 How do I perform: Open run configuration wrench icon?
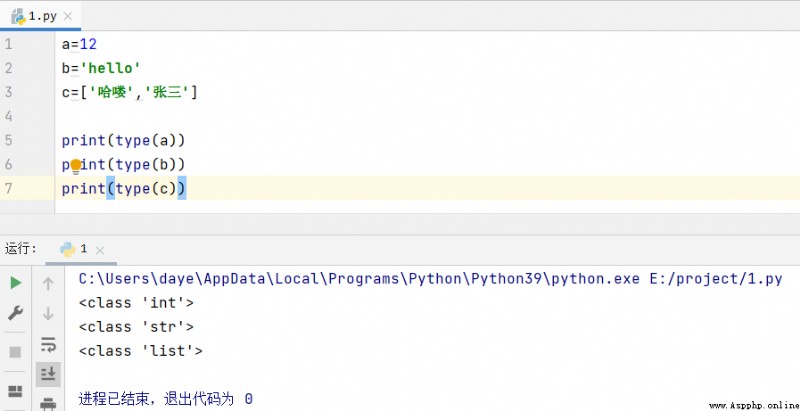tap(16, 313)
